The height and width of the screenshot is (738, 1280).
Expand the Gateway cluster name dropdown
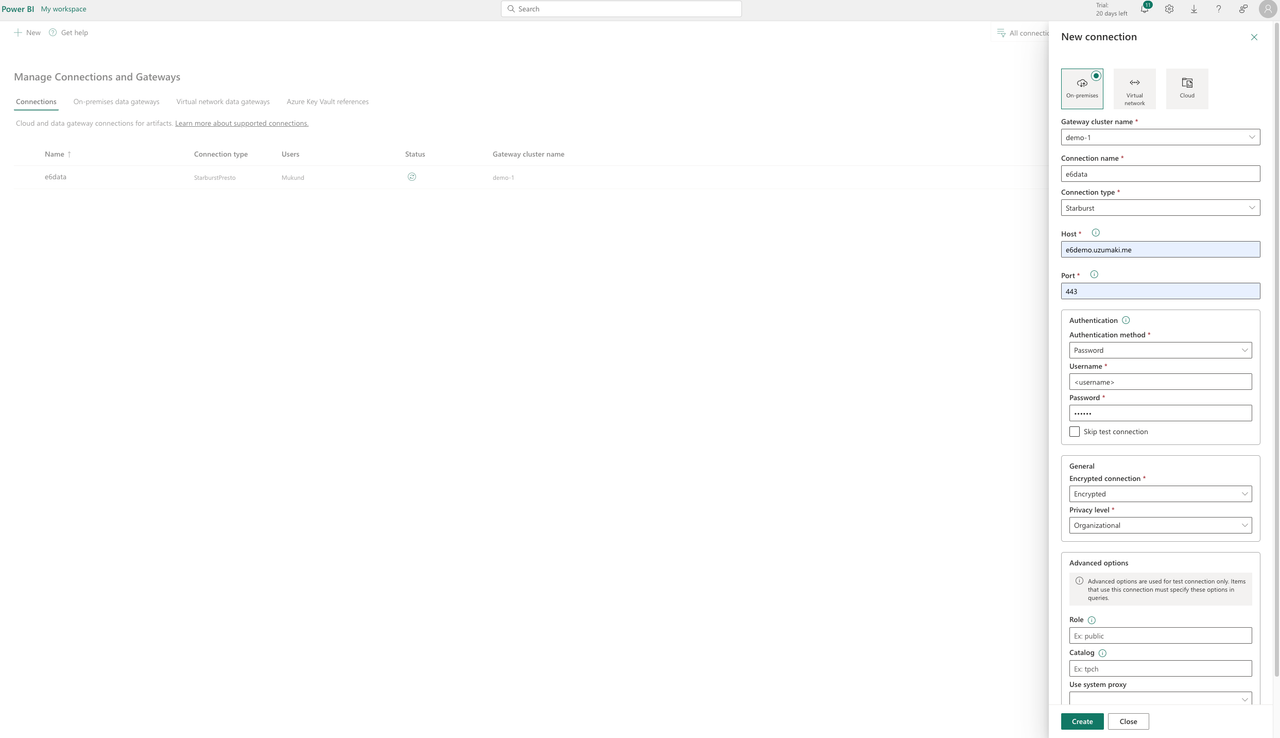pos(1160,137)
